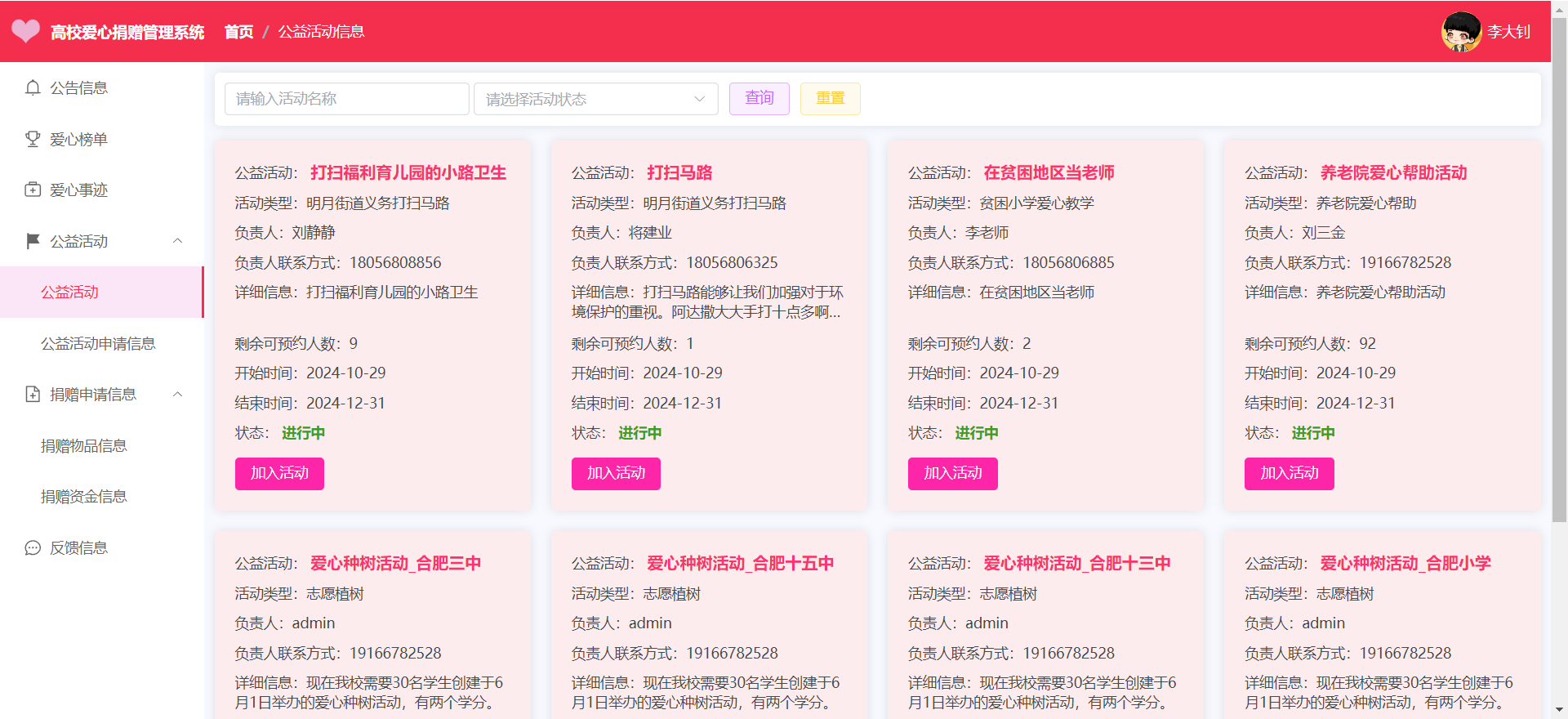Open 爱心事迹 menu item

pos(102,190)
